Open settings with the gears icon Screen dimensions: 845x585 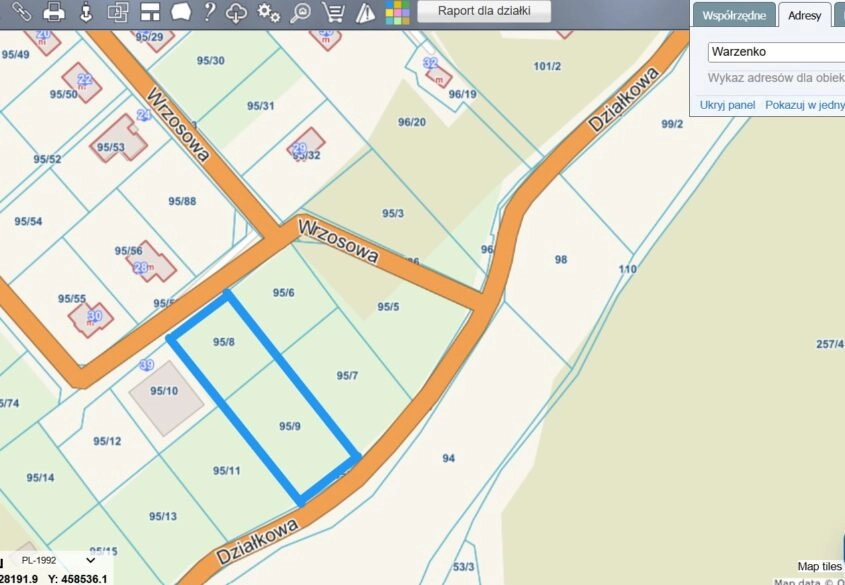click(268, 12)
